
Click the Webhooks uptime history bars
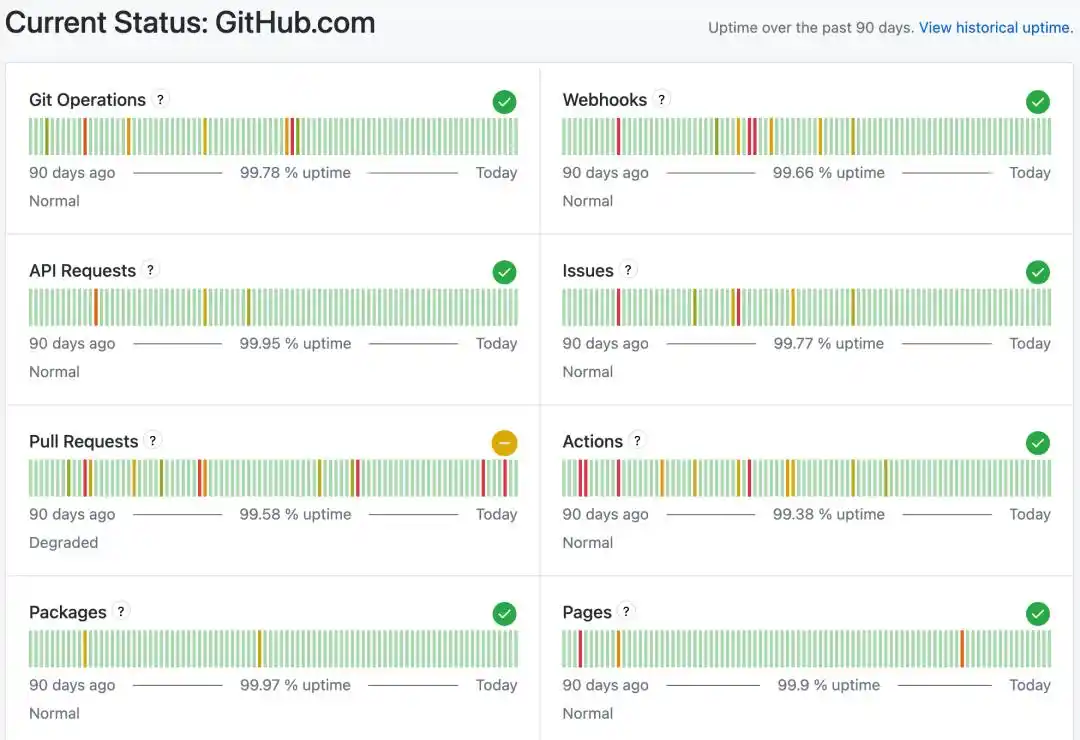(806, 136)
